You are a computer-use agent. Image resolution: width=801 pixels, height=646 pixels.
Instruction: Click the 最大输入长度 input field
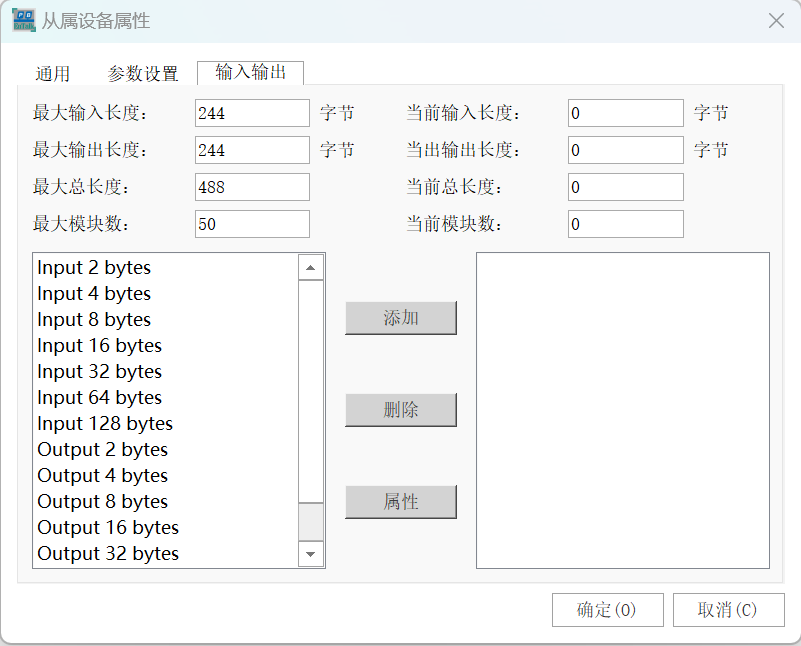[252, 113]
